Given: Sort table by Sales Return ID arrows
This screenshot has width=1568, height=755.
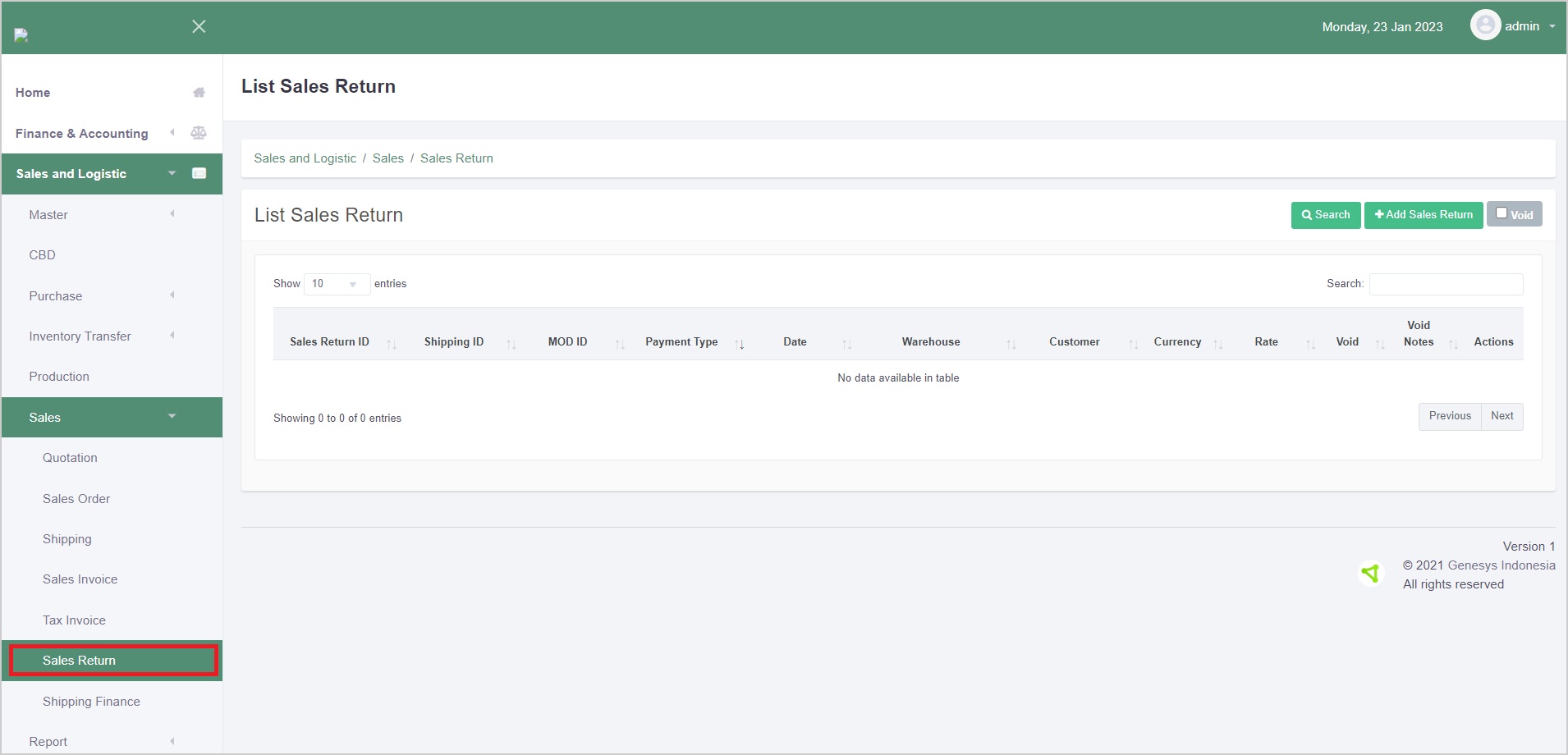Looking at the screenshot, I should tap(392, 344).
